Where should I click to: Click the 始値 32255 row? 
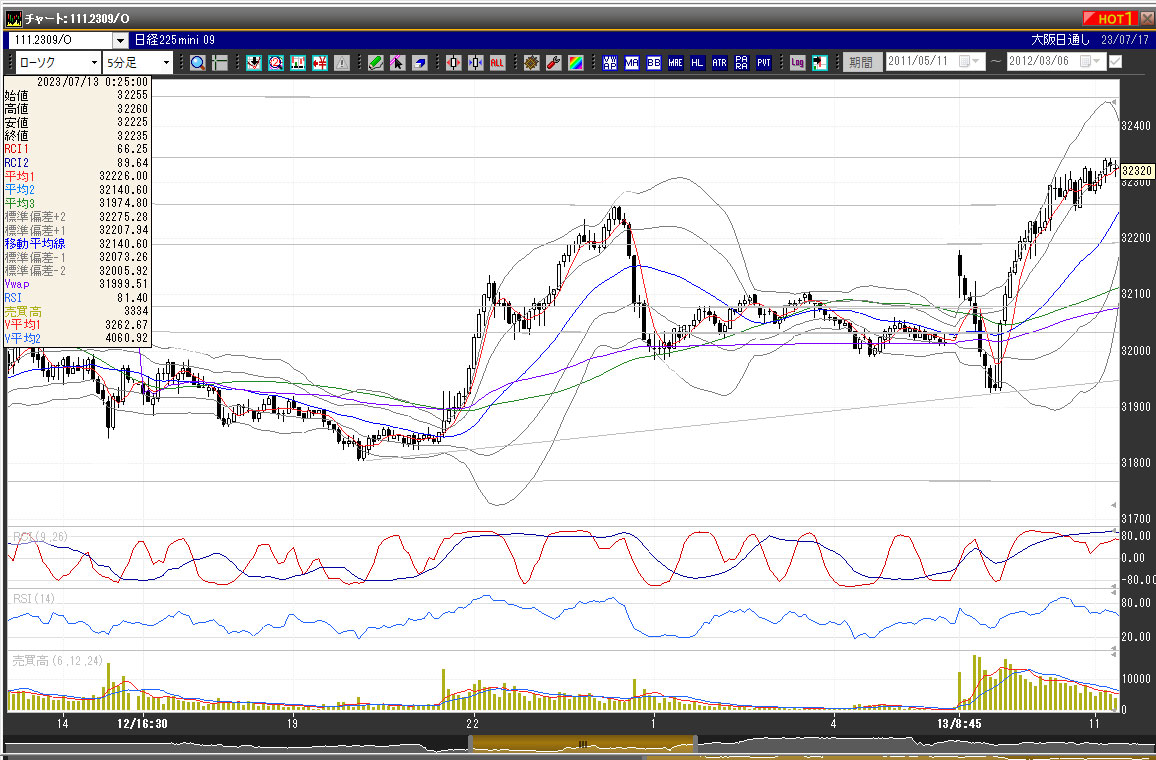click(76, 95)
